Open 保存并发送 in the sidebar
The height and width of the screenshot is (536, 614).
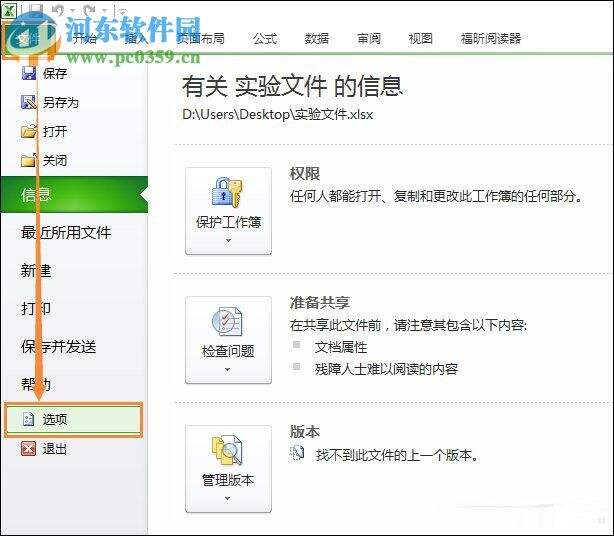[59, 347]
